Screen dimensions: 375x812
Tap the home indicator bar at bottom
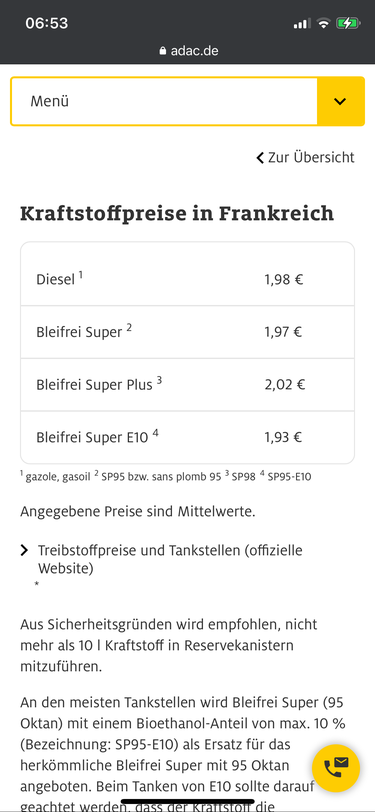coord(188,801)
